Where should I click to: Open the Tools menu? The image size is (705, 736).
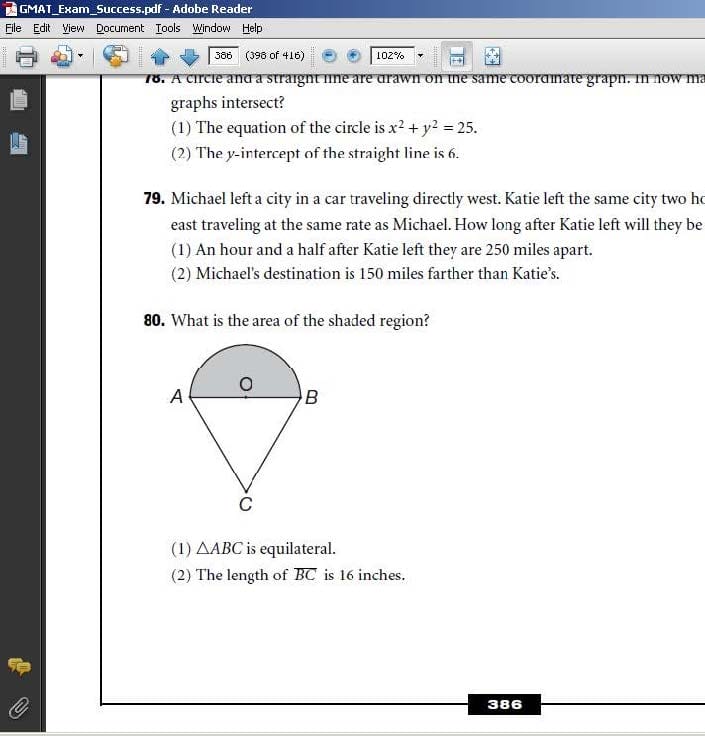pos(168,28)
